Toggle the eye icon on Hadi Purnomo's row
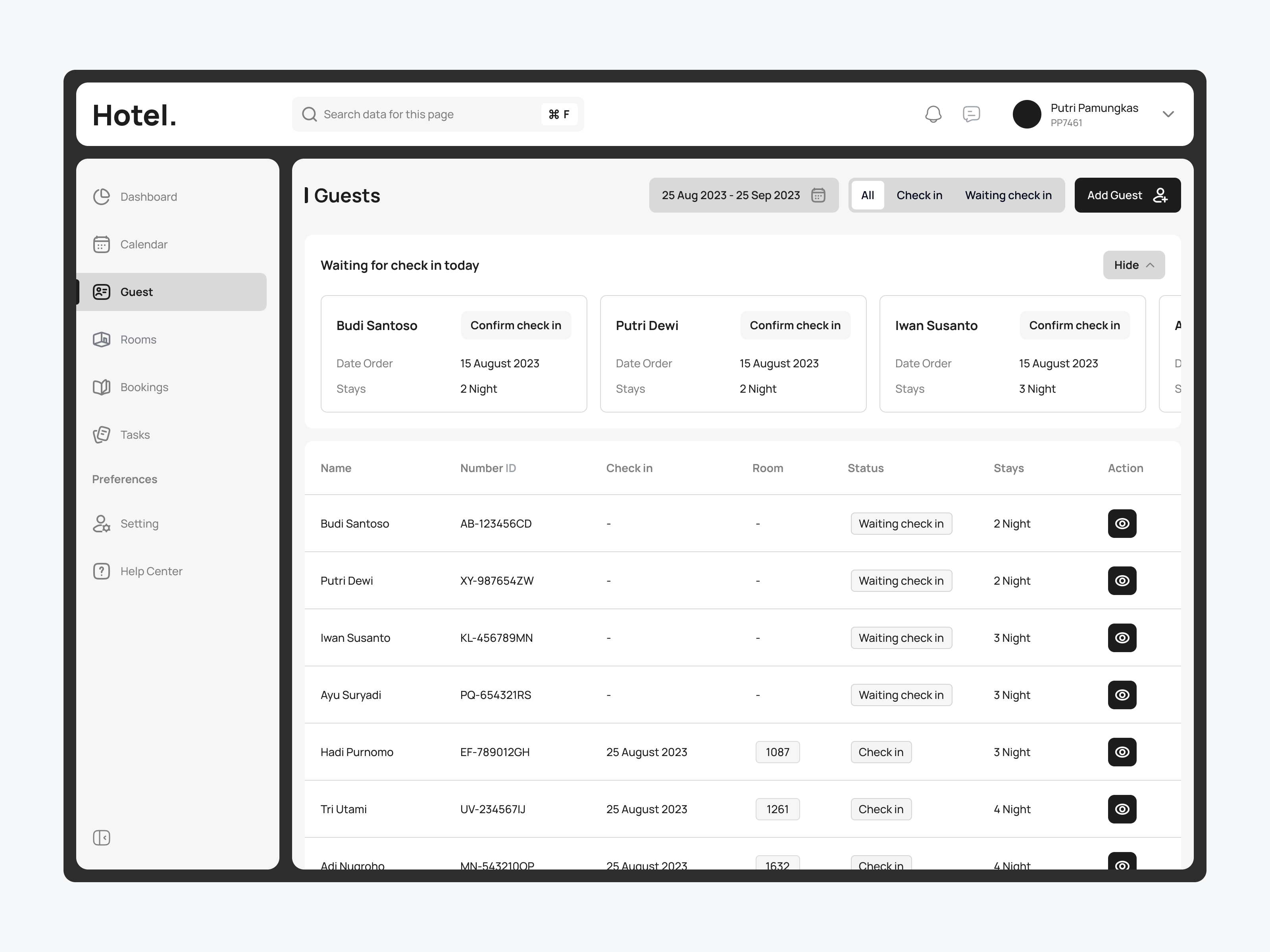Viewport: 1270px width, 952px height. 1122,752
